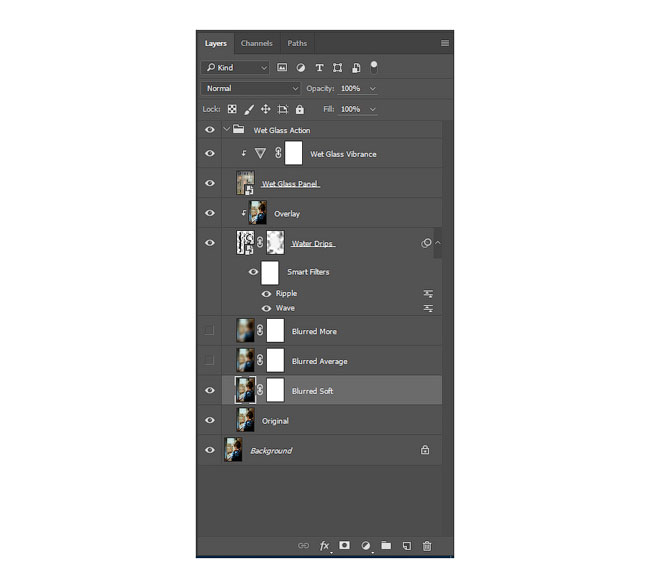The width and height of the screenshot is (650, 588).
Task: Hide the Wave smart filter
Action: click(x=266, y=308)
